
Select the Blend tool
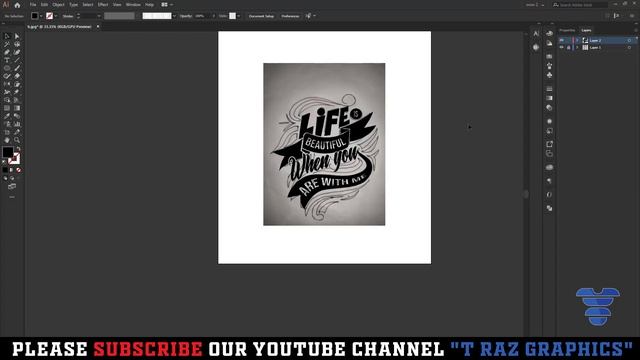[x=17, y=116]
